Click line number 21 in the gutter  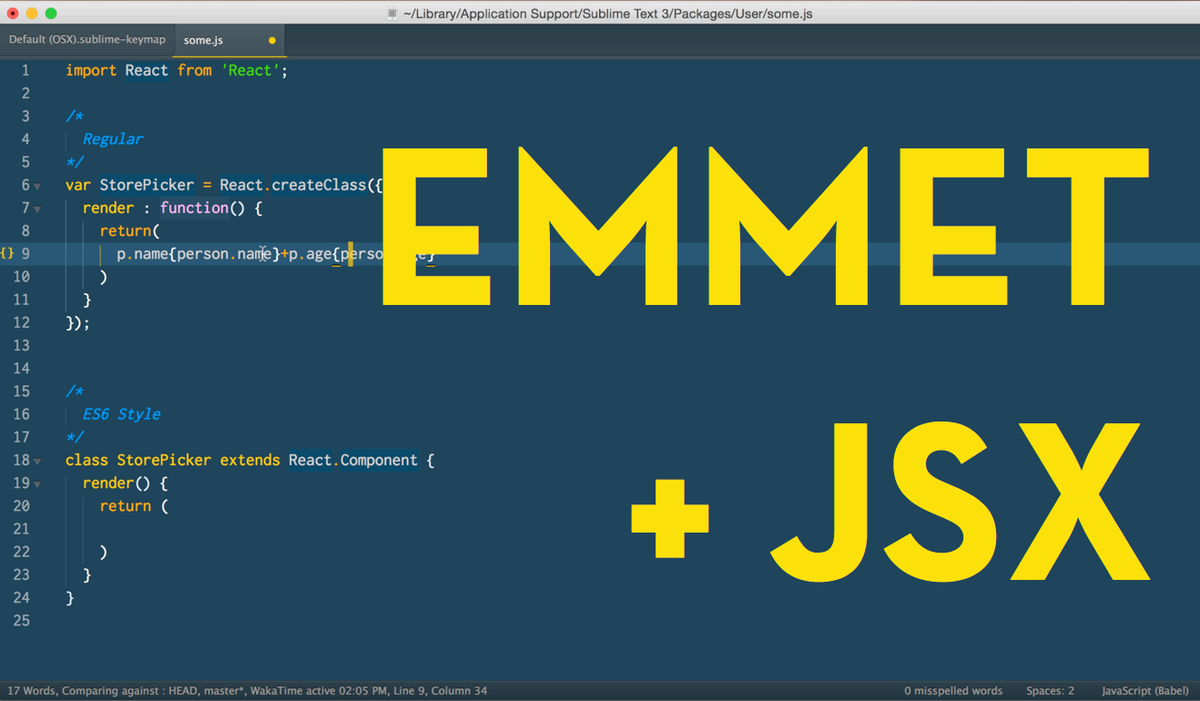21,528
